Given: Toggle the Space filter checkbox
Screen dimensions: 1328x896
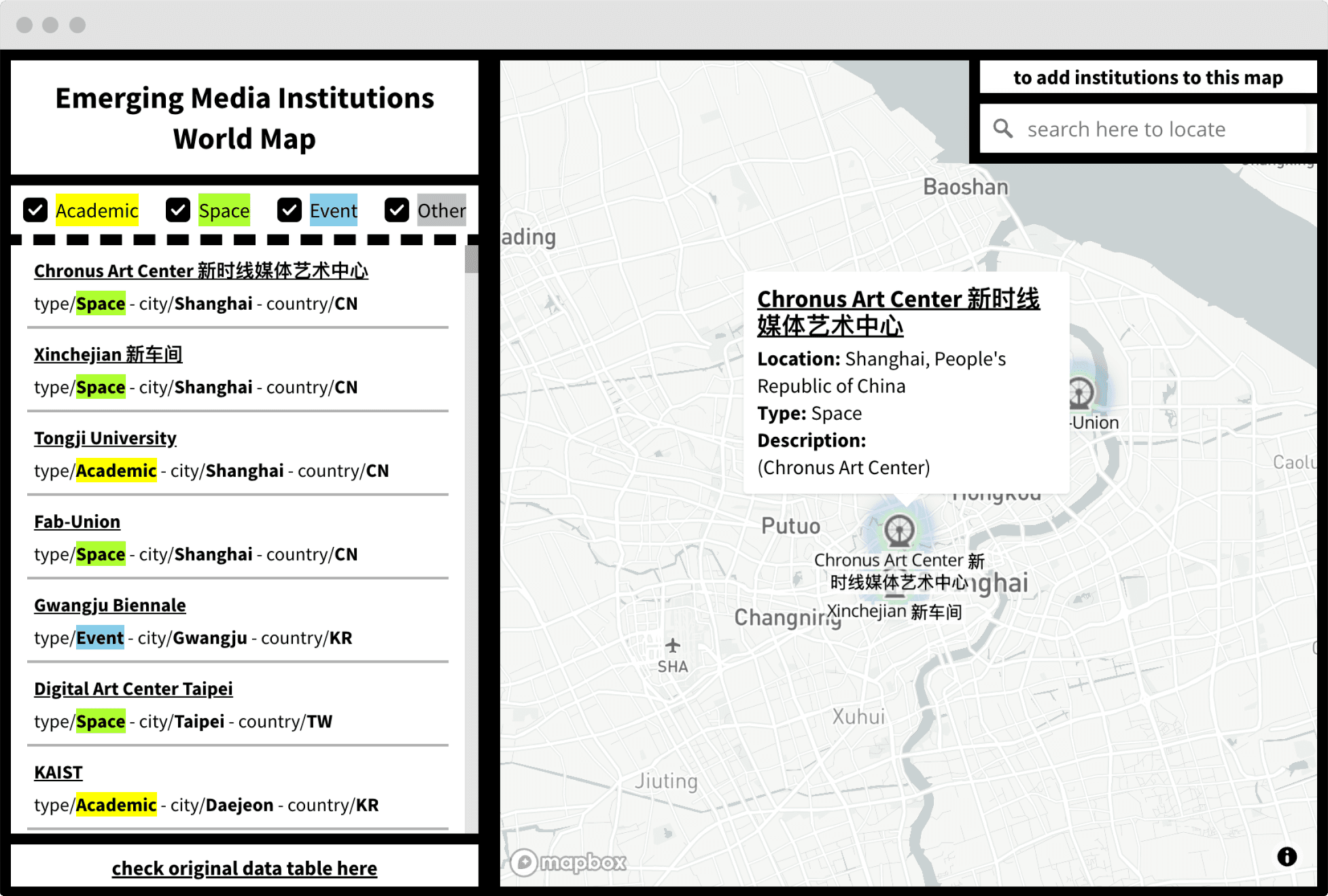Looking at the screenshot, I should pyautogui.click(x=178, y=210).
